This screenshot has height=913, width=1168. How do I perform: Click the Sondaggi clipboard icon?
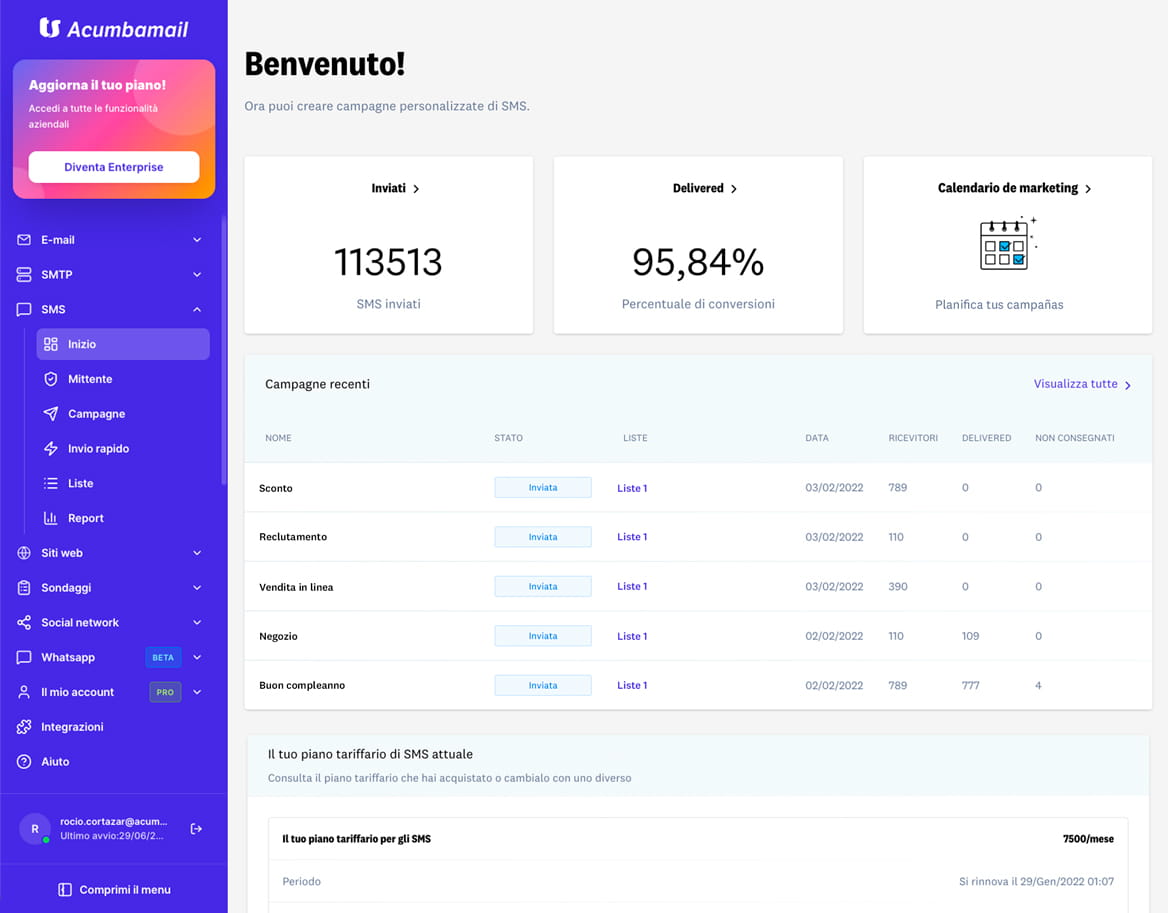(x=24, y=588)
